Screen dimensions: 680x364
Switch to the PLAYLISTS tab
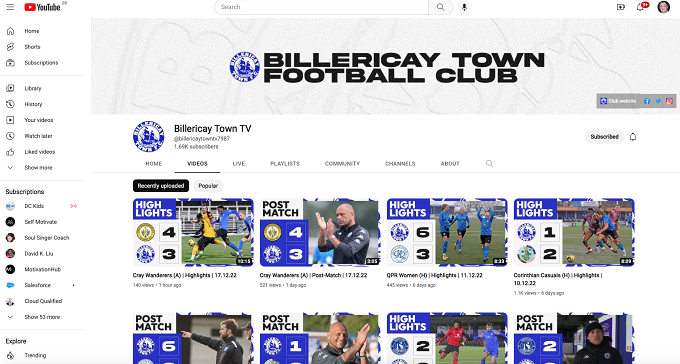(x=285, y=164)
